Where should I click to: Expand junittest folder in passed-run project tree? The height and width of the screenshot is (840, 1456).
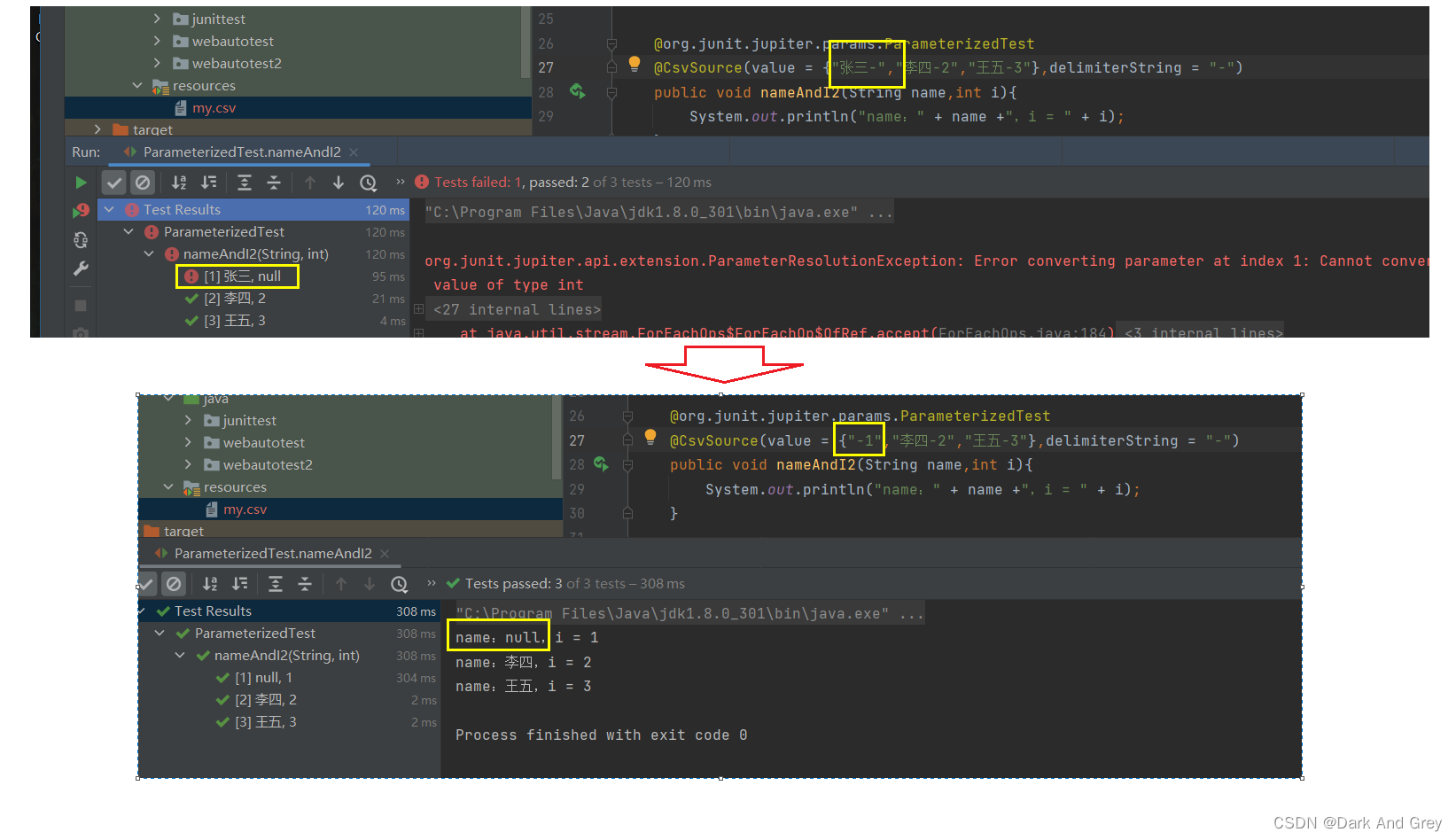coord(188,420)
